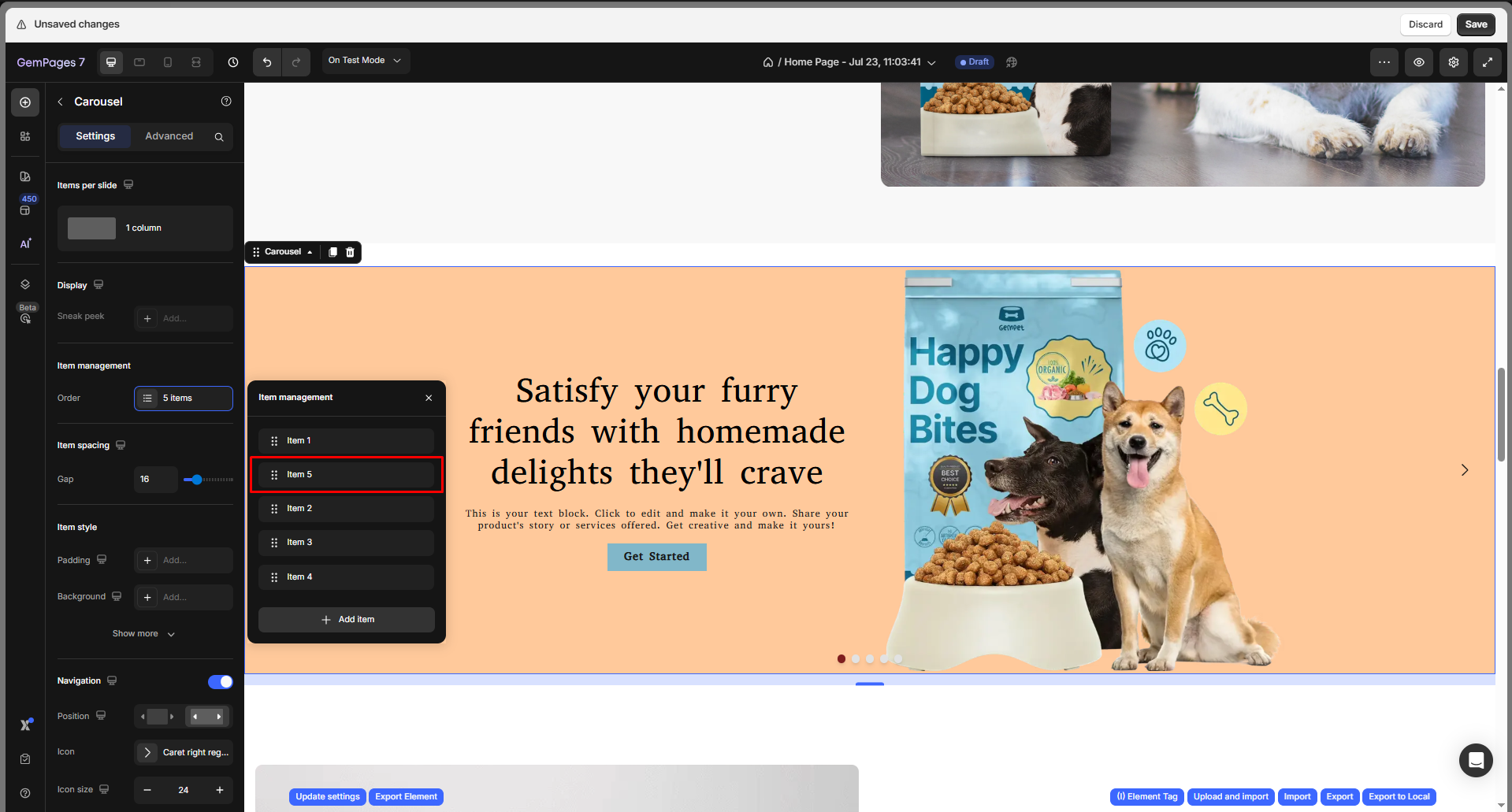Select desktop device view icon
The width and height of the screenshot is (1512, 812).
coord(111,62)
